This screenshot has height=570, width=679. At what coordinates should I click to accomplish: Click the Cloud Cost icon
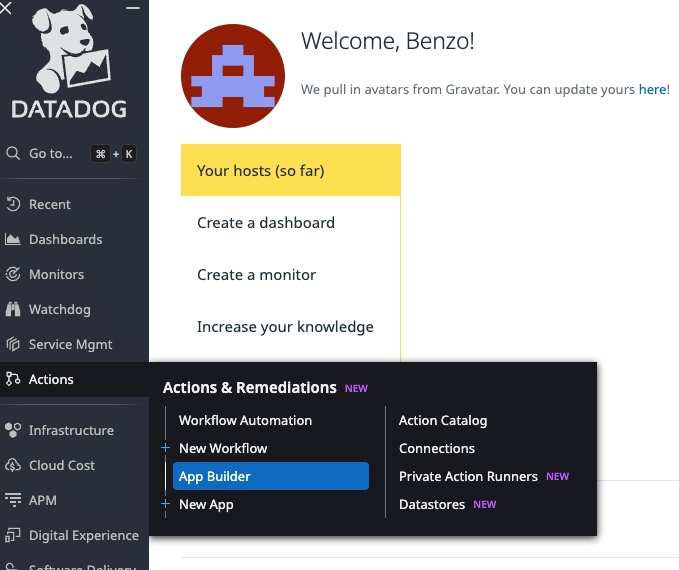coord(13,465)
